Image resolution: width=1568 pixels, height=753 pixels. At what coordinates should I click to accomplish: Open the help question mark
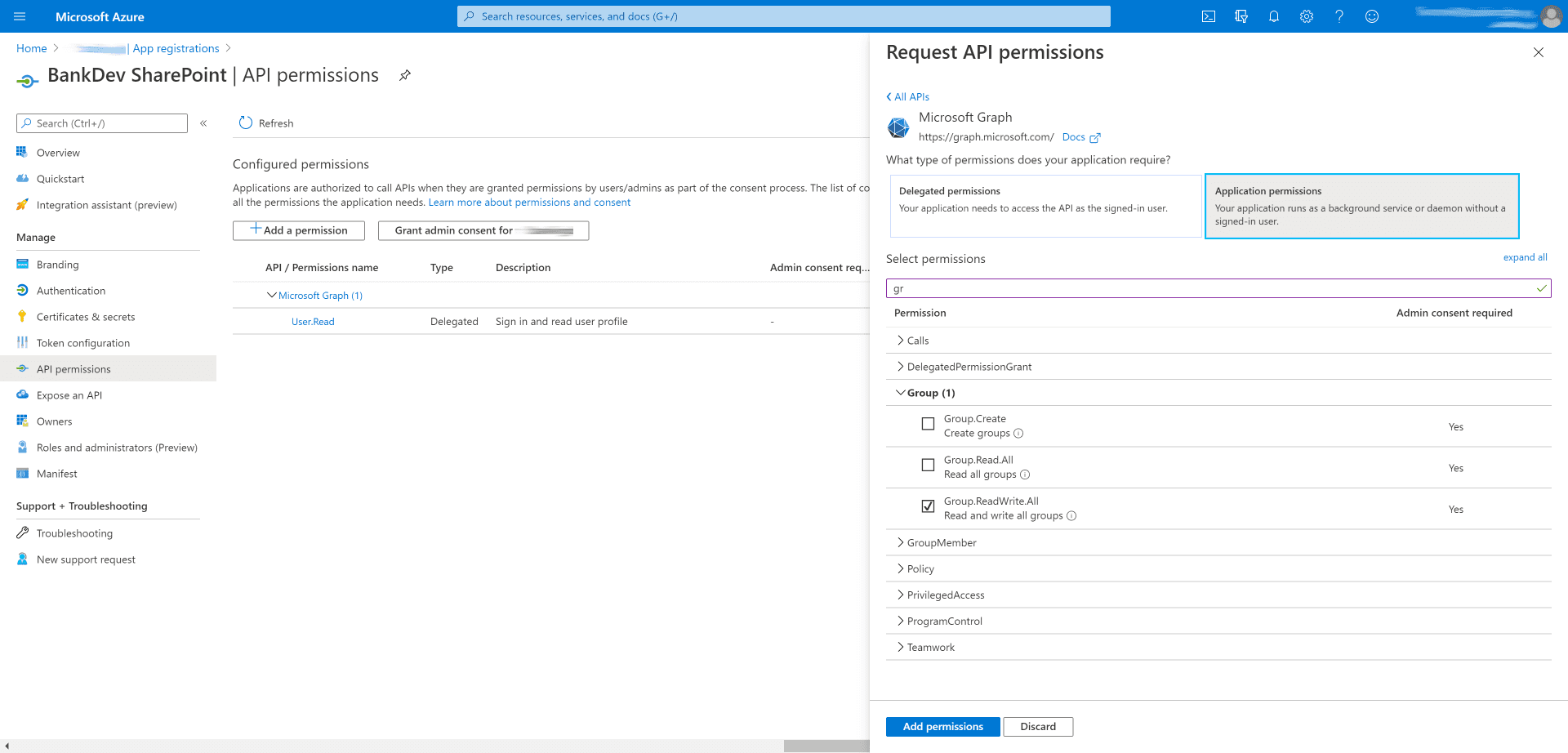[1339, 16]
